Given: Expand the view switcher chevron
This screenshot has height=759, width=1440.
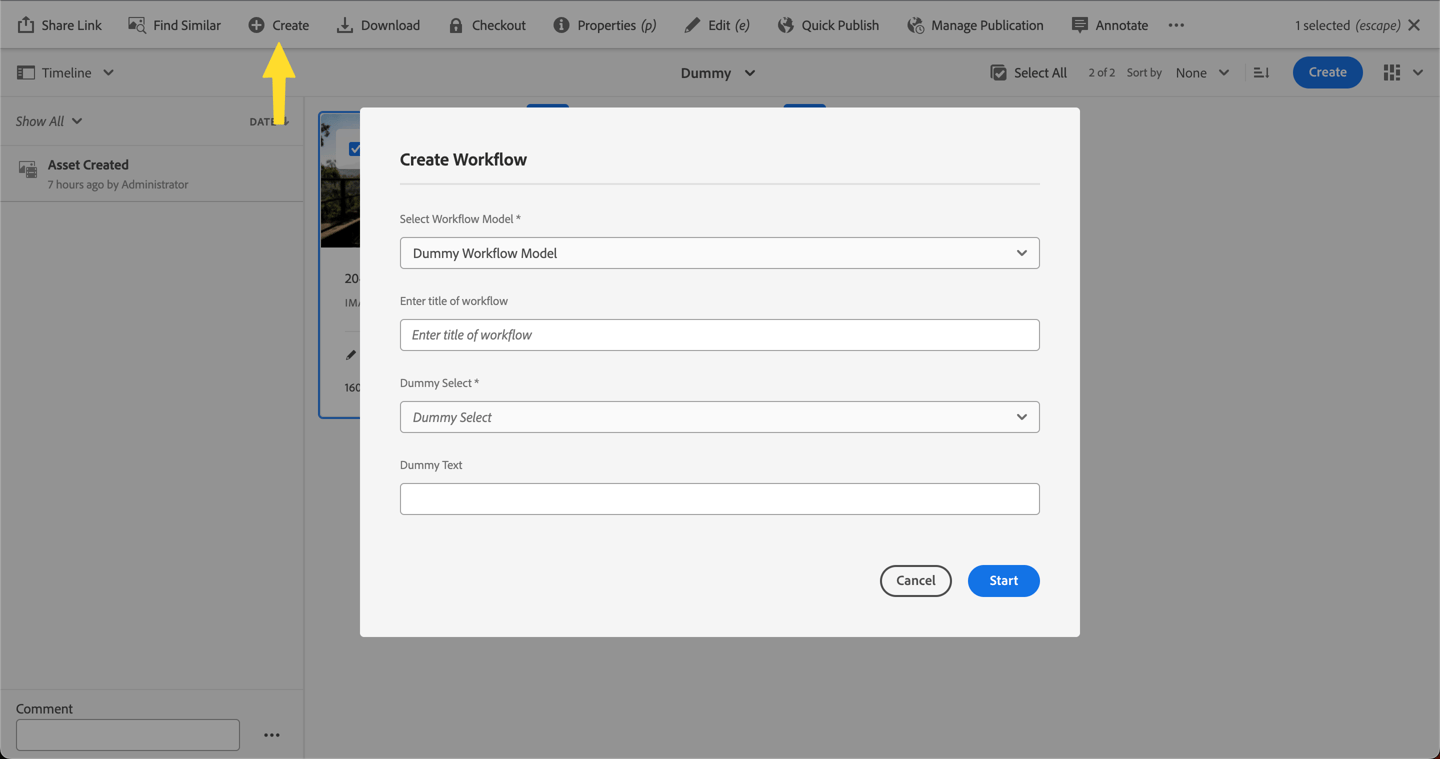Looking at the screenshot, I should [1418, 73].
